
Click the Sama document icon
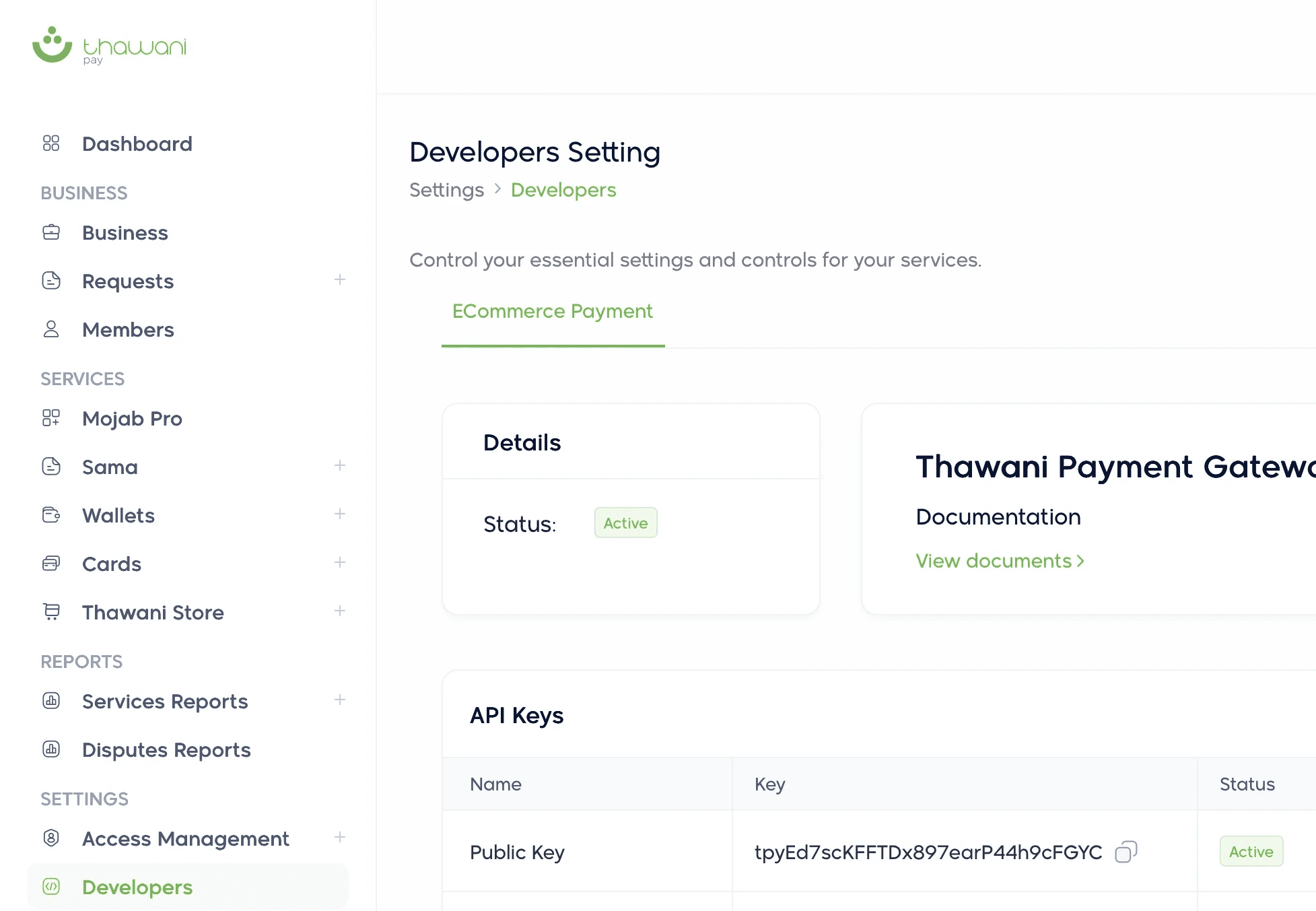point(51,467)
